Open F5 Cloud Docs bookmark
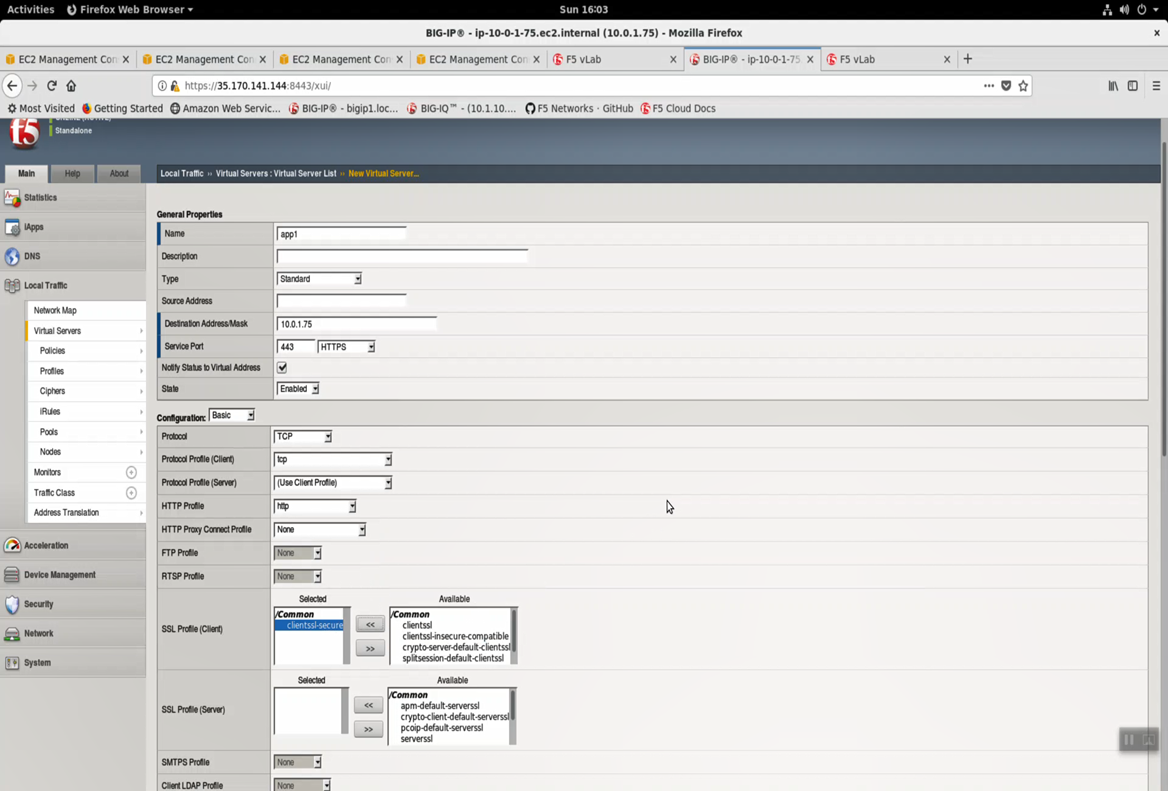This screenshot has width=1168, height=791. (678, 109)
